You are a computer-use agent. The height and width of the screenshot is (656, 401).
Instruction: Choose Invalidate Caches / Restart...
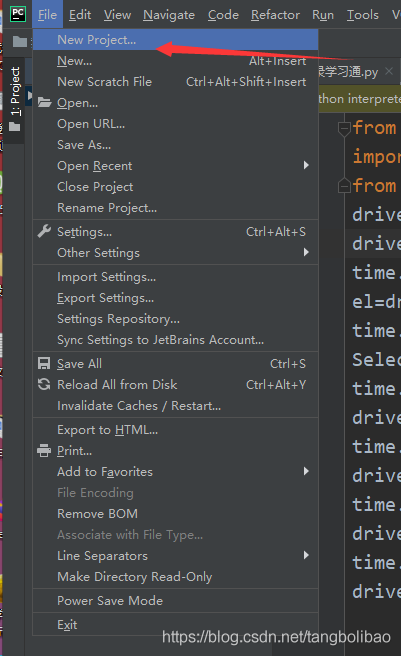175,406
